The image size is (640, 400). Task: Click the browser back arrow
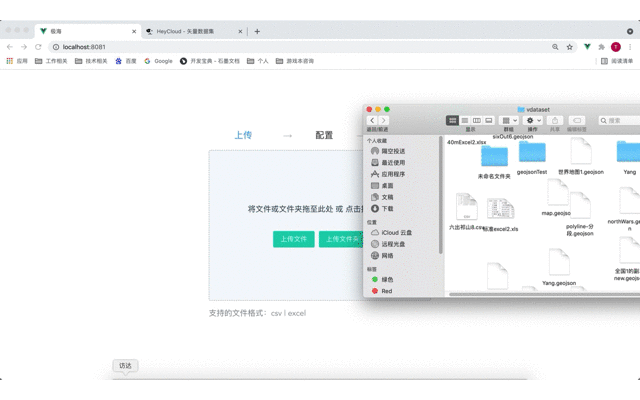point(10,47)
